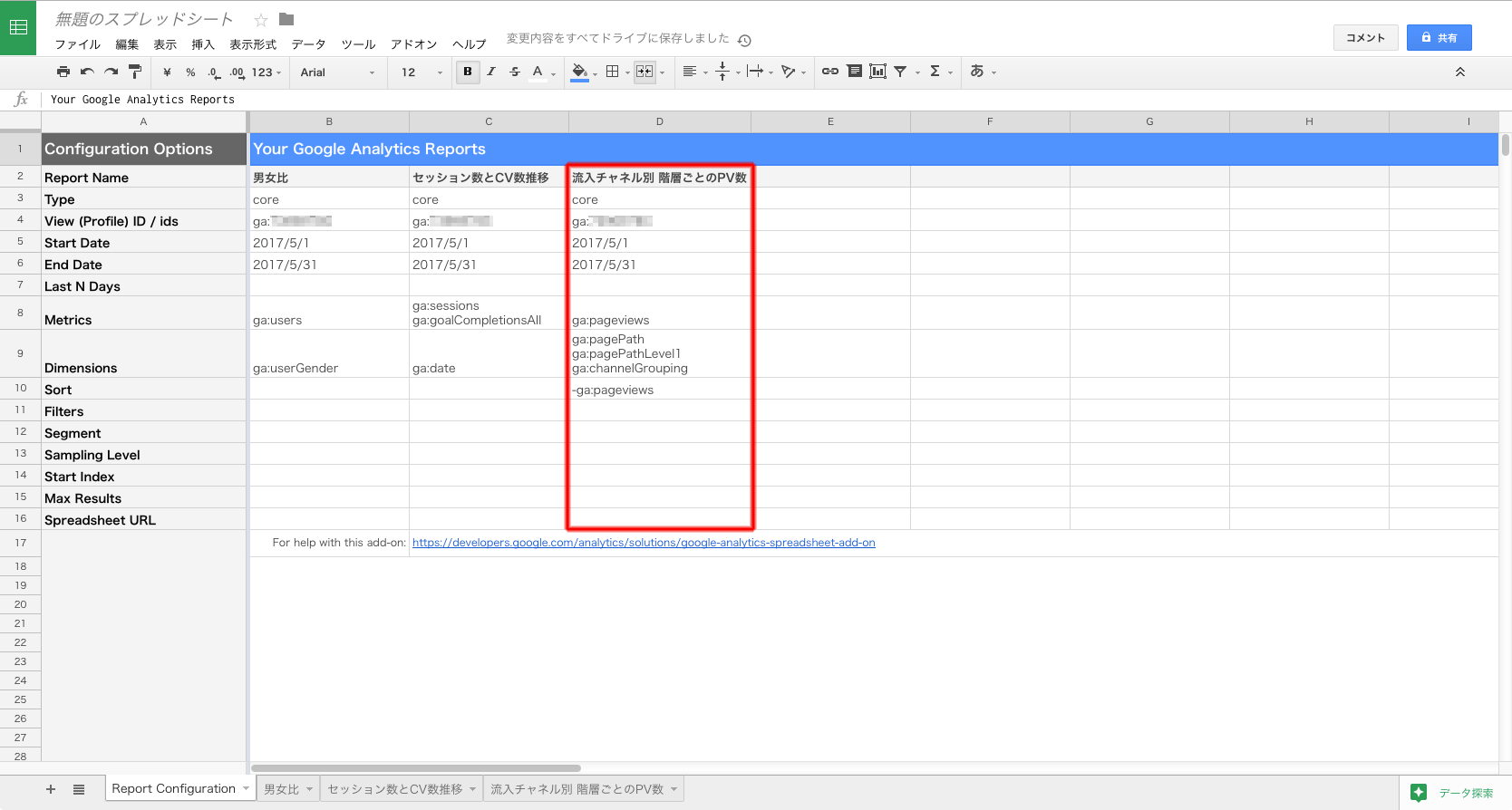Click the print icon
This screenshot has height=810, width=1512.
click(x=63, y=72)
